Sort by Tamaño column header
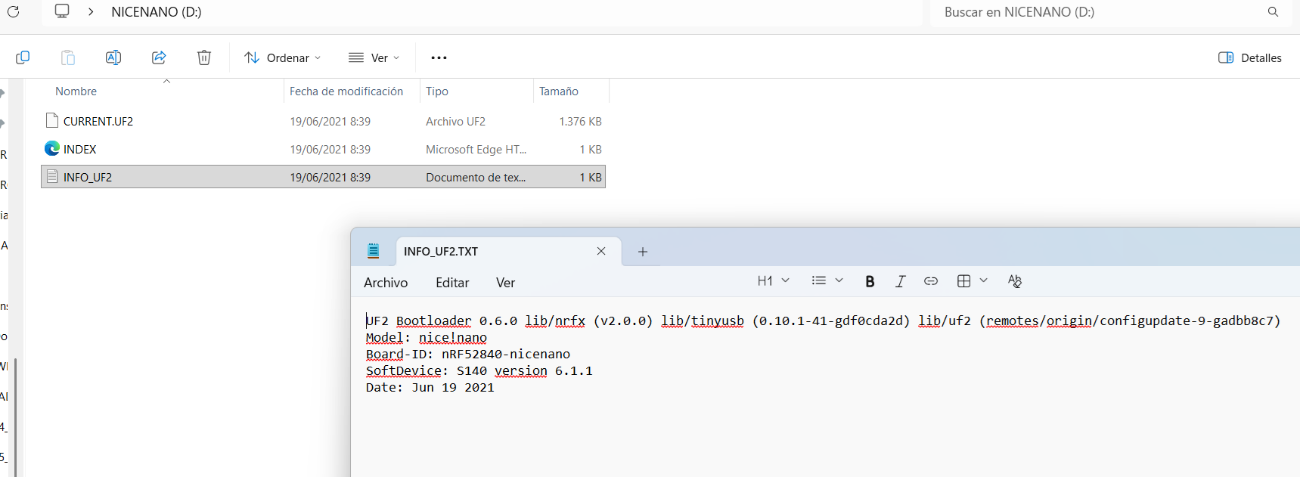1300x477 pixels. click(559, 91)
